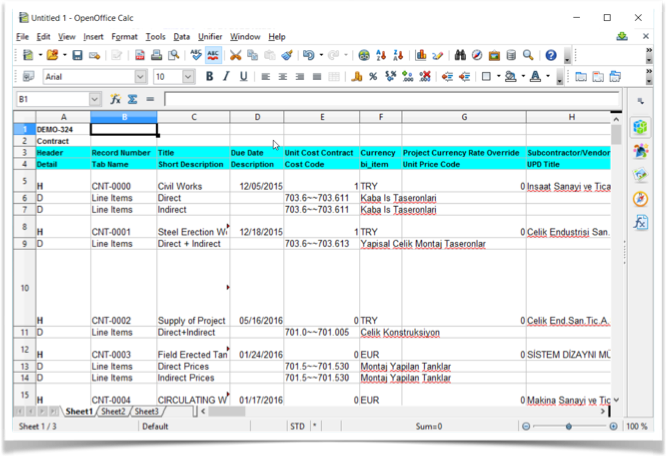666x456 pixels.
Task: Open the Navigator panel in sidebar
Action: [640, 199]
